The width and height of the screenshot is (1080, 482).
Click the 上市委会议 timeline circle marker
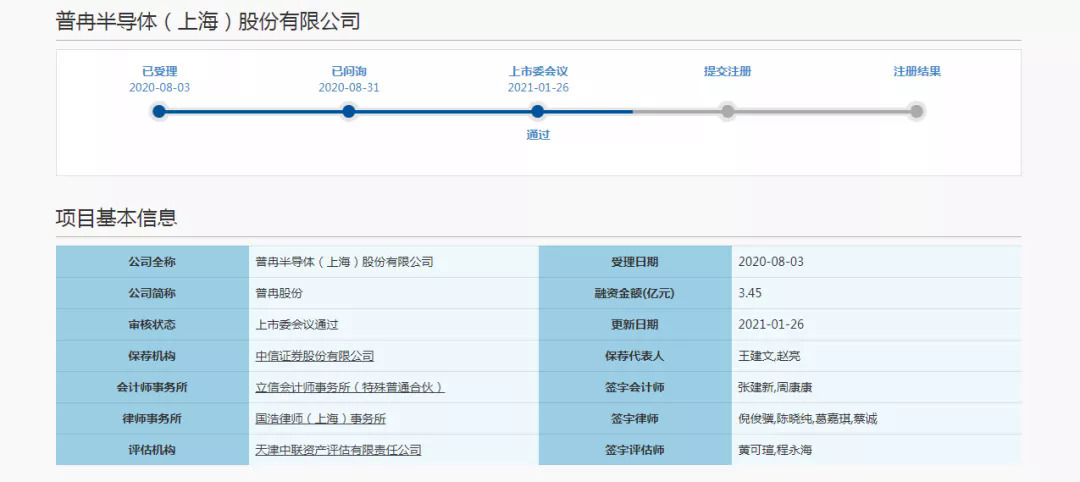point(538,111)
